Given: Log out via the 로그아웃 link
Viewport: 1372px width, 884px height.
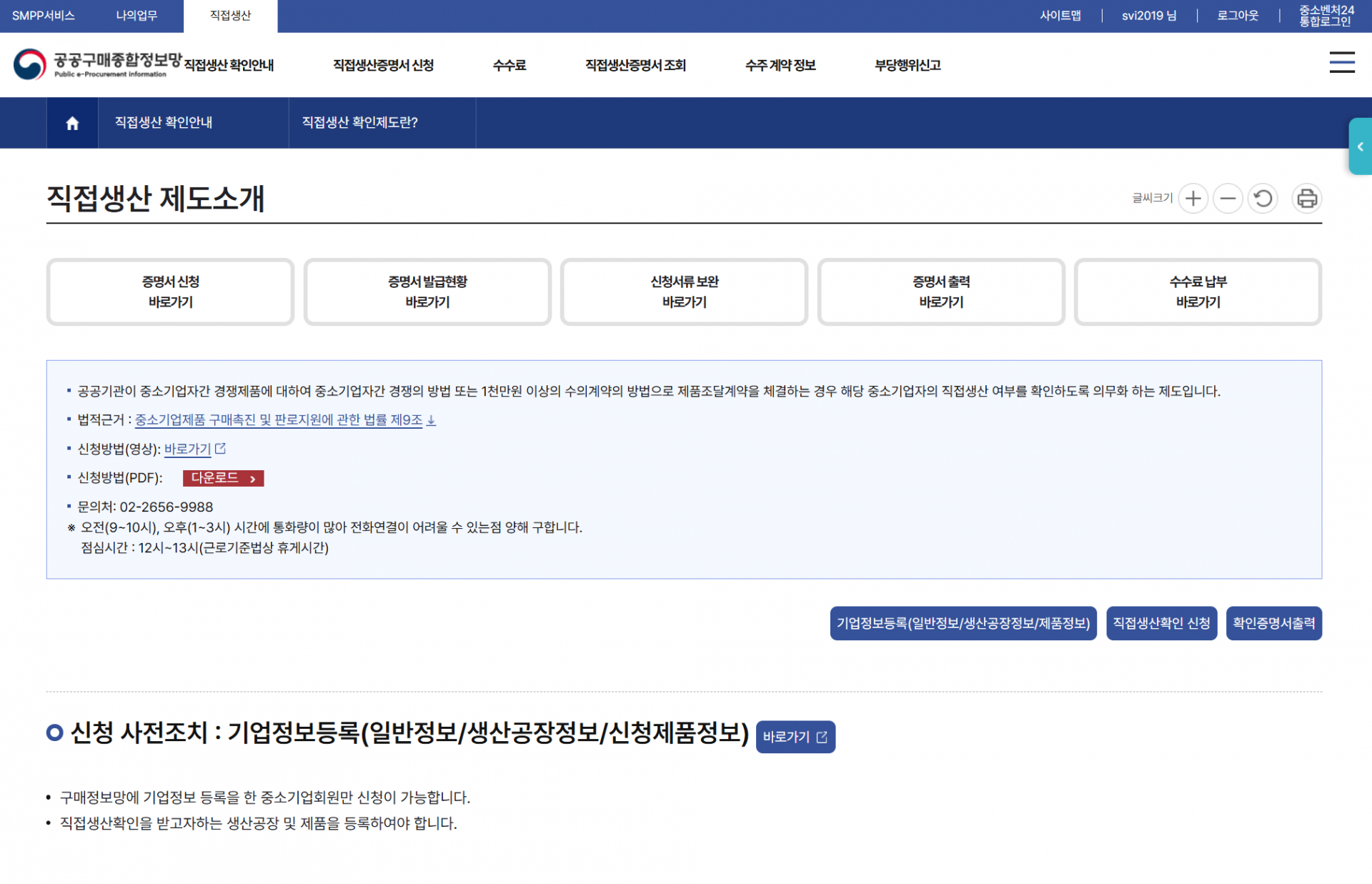Looking at the screenshot, I should point(1237,14).
